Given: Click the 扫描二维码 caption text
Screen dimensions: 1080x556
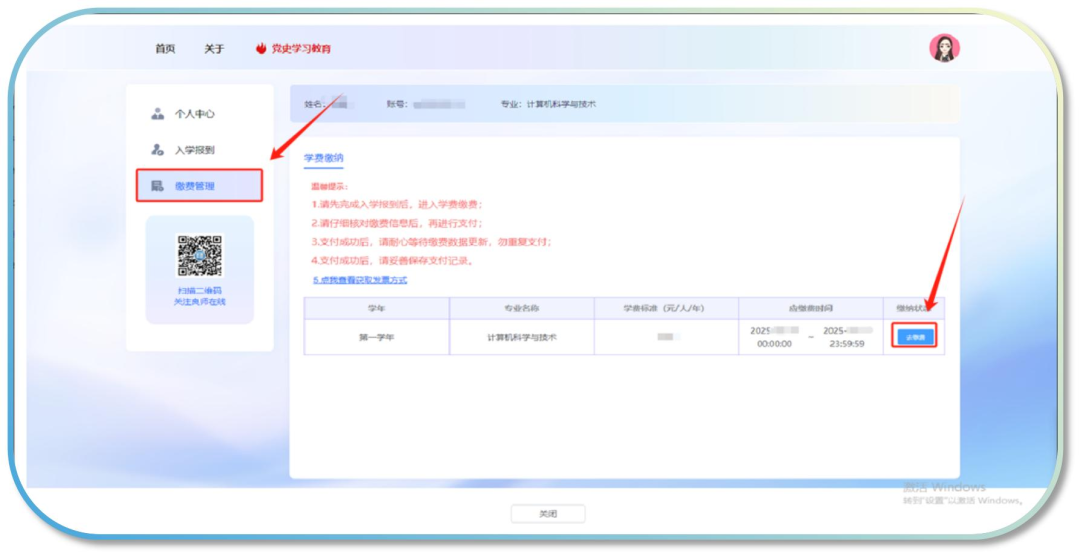Looking at the screenshot, I should pos(200,291).
